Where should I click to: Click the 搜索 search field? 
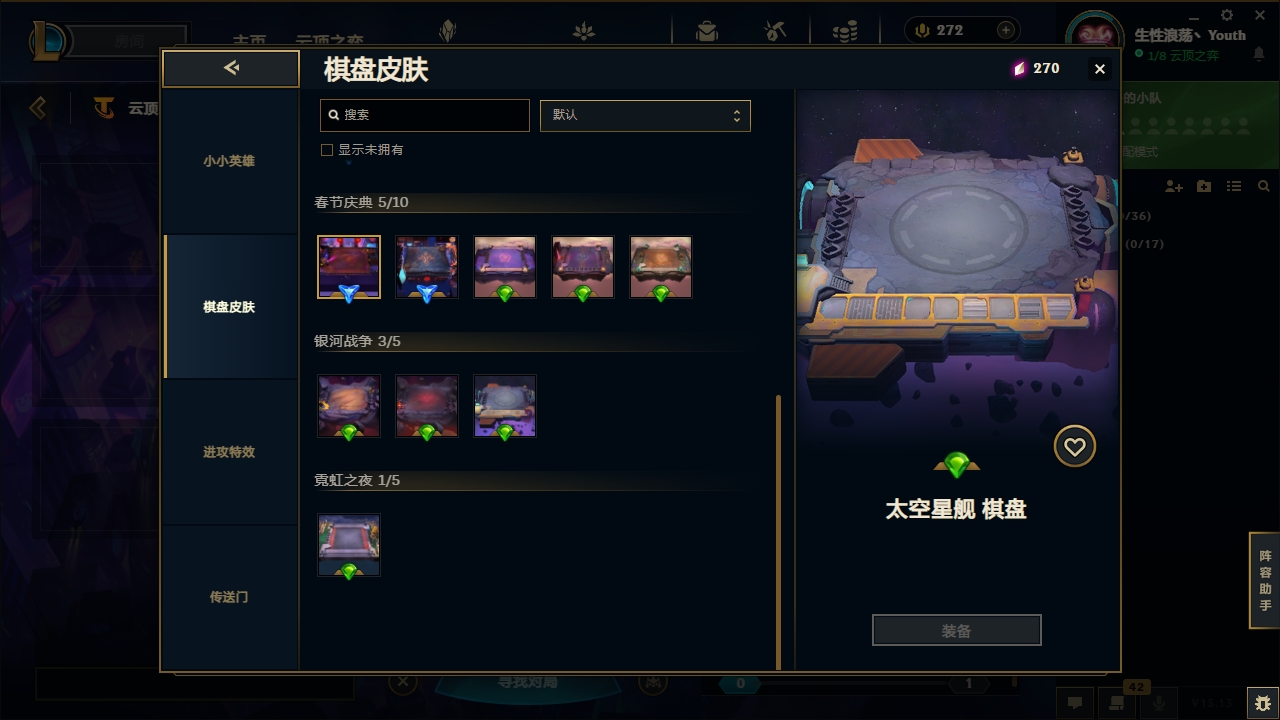click(x=425, y=115)
